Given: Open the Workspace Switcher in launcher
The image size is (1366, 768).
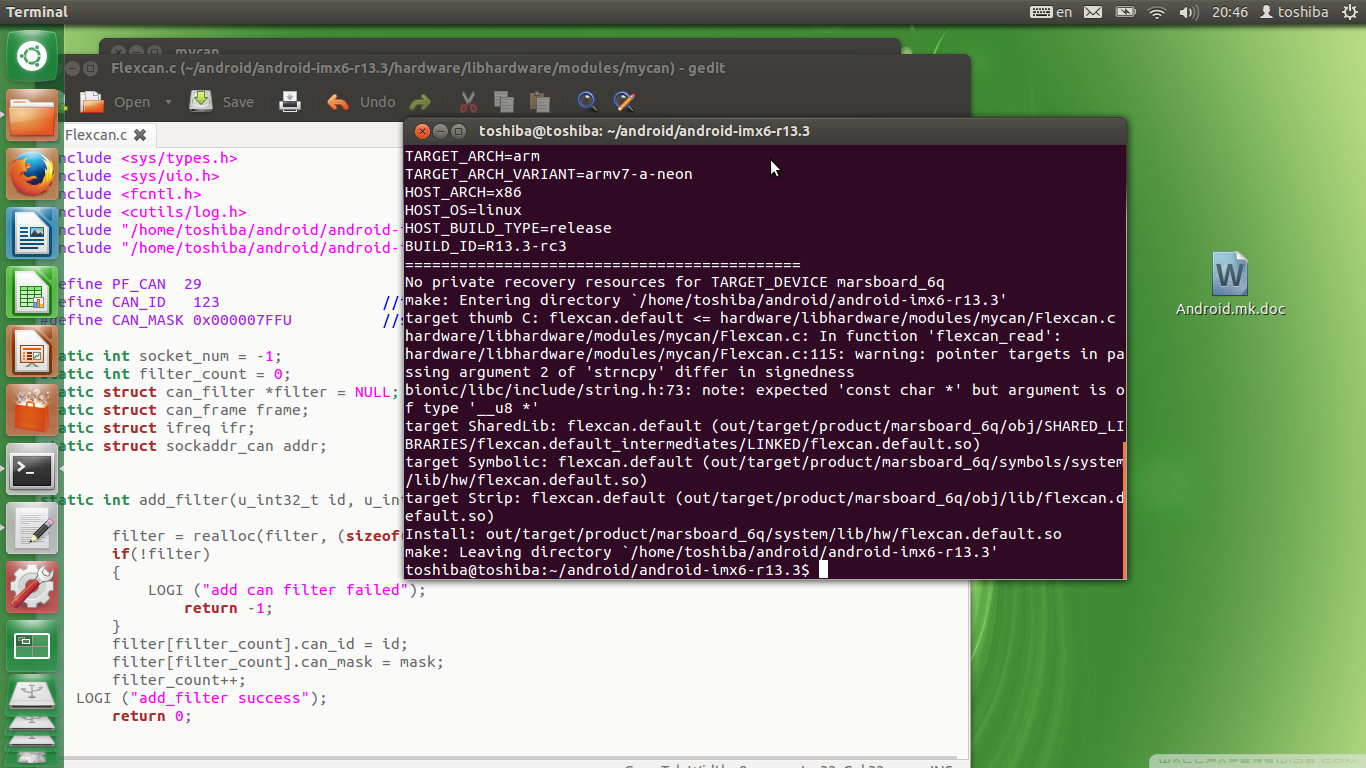Looking at the screenshot, I should click(32, 645).
